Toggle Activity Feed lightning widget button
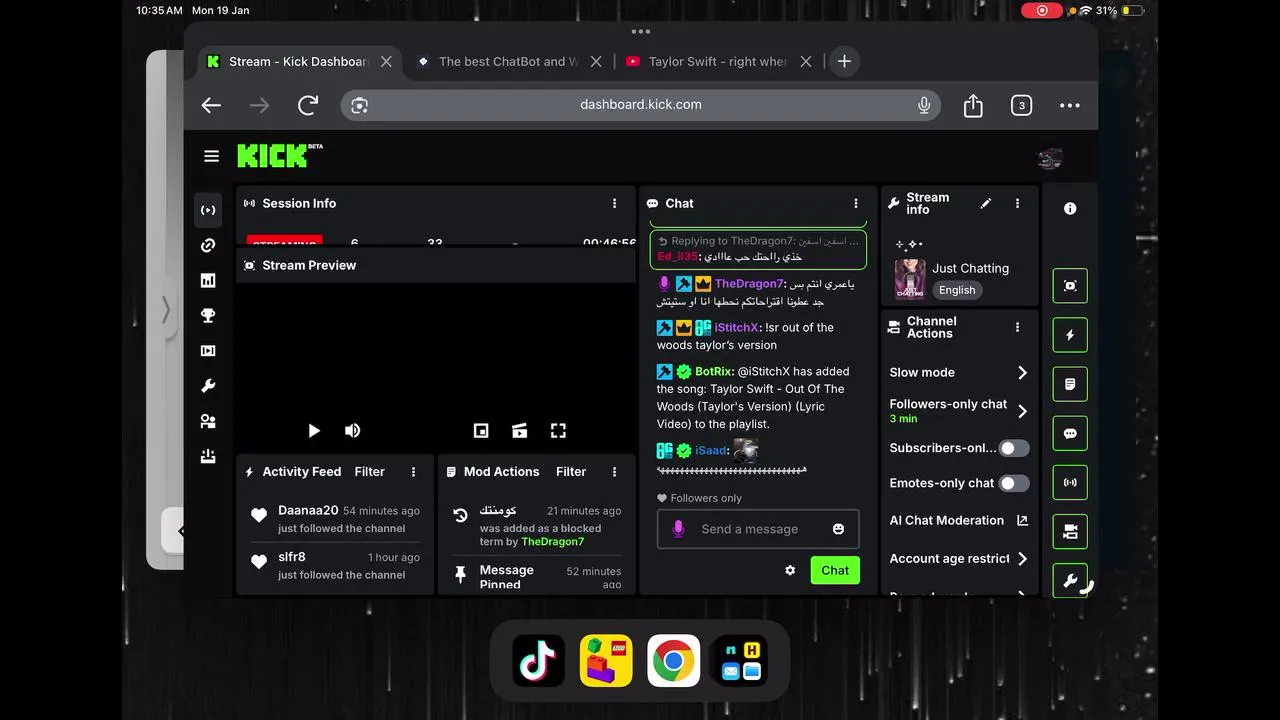This screenshot has width=1280, height=720. coord(1070,335)
